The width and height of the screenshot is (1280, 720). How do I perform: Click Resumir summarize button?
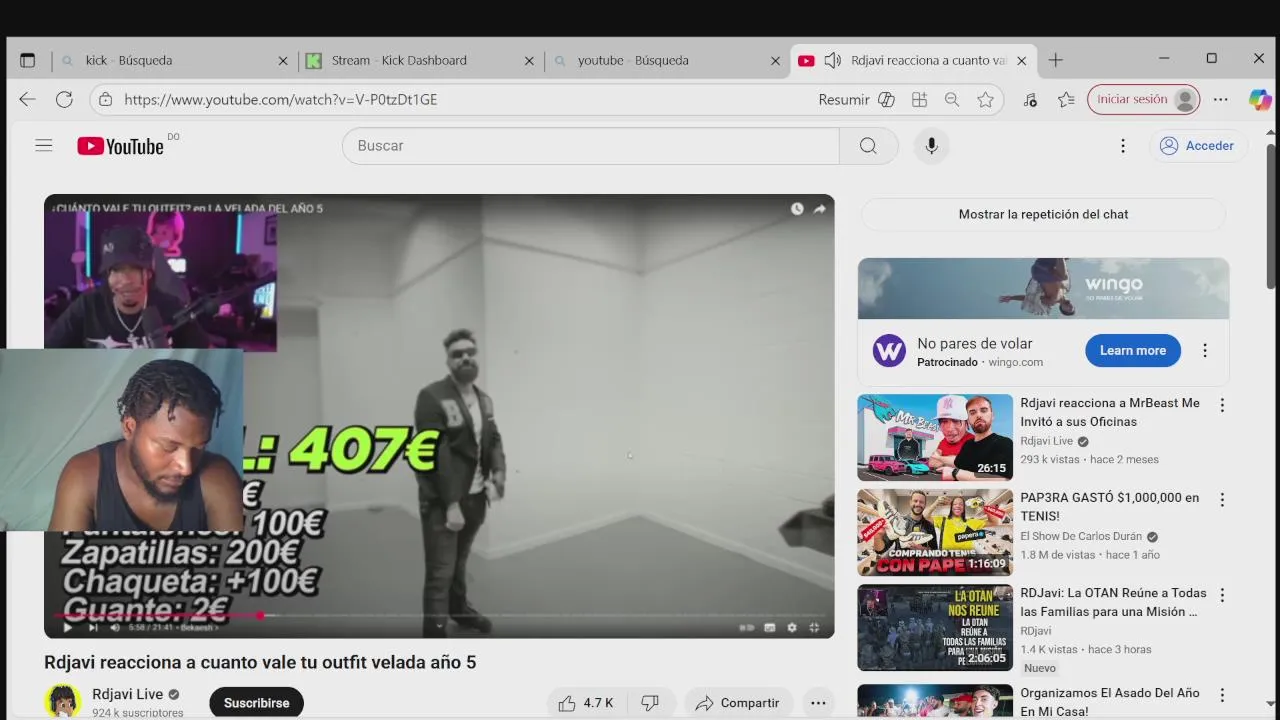pos(856,100)
